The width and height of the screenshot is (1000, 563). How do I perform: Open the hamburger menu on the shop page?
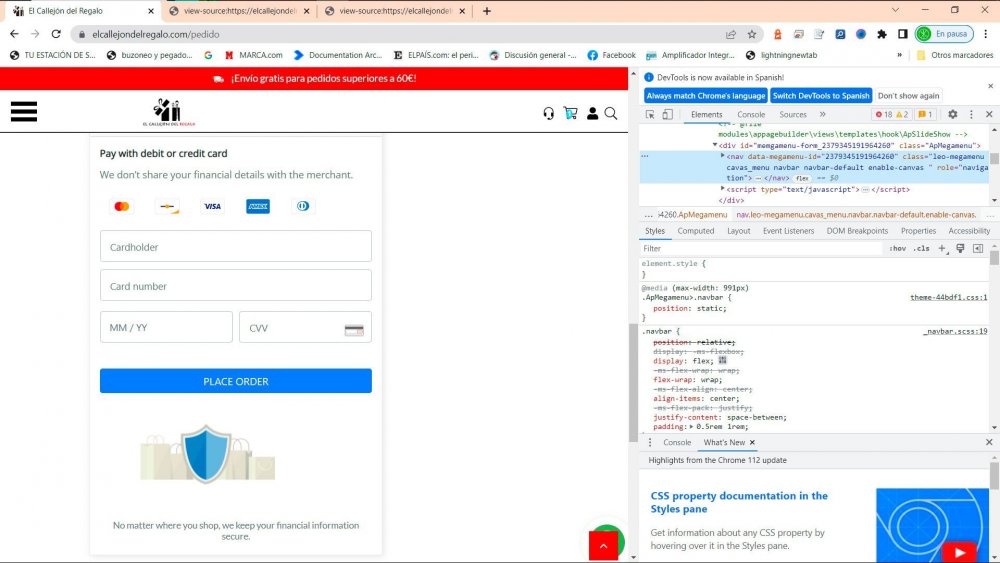pos(24,112)
